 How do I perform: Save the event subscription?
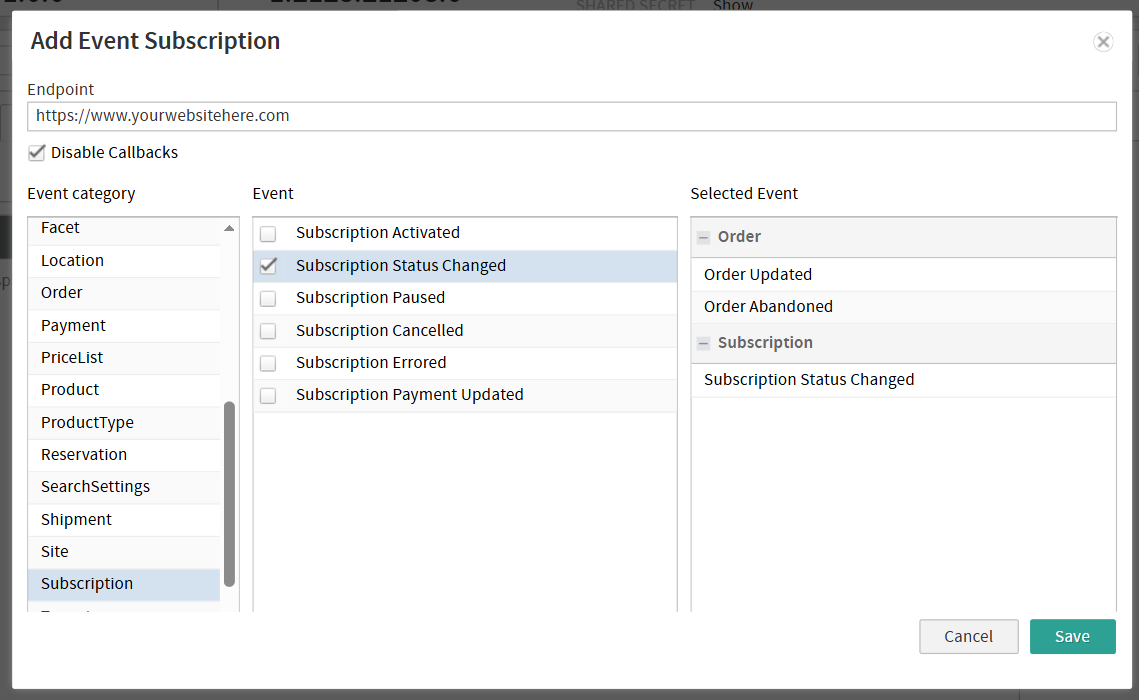coord(1072,636)
